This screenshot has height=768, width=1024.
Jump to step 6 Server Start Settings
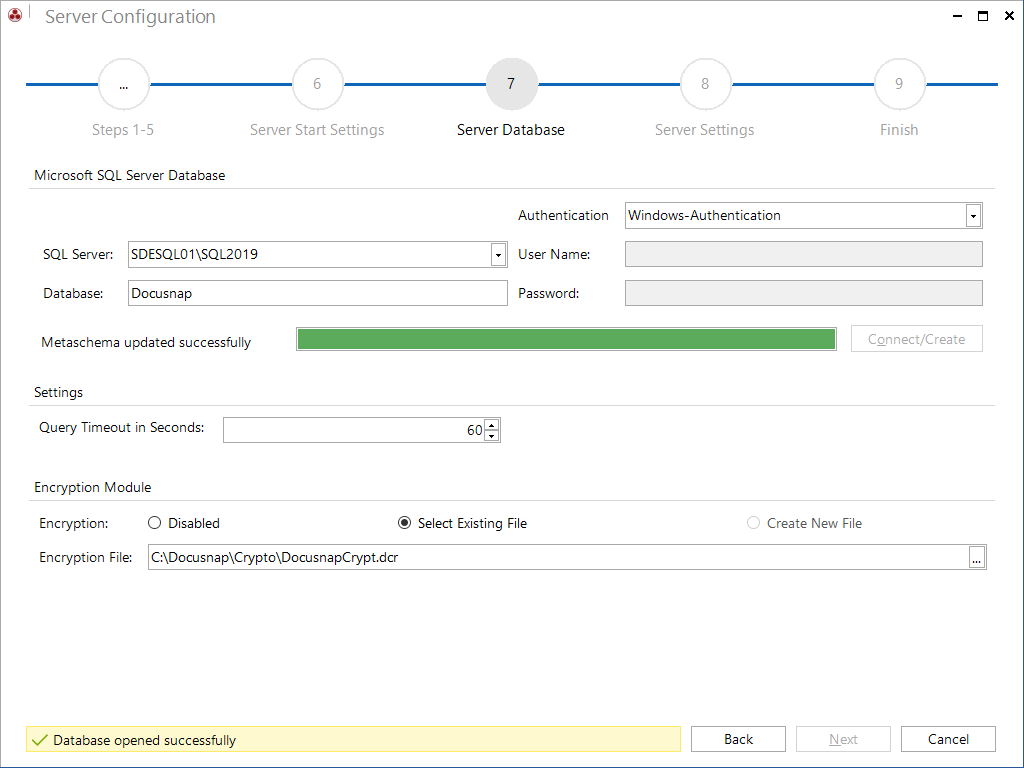[x=317, y=84]
